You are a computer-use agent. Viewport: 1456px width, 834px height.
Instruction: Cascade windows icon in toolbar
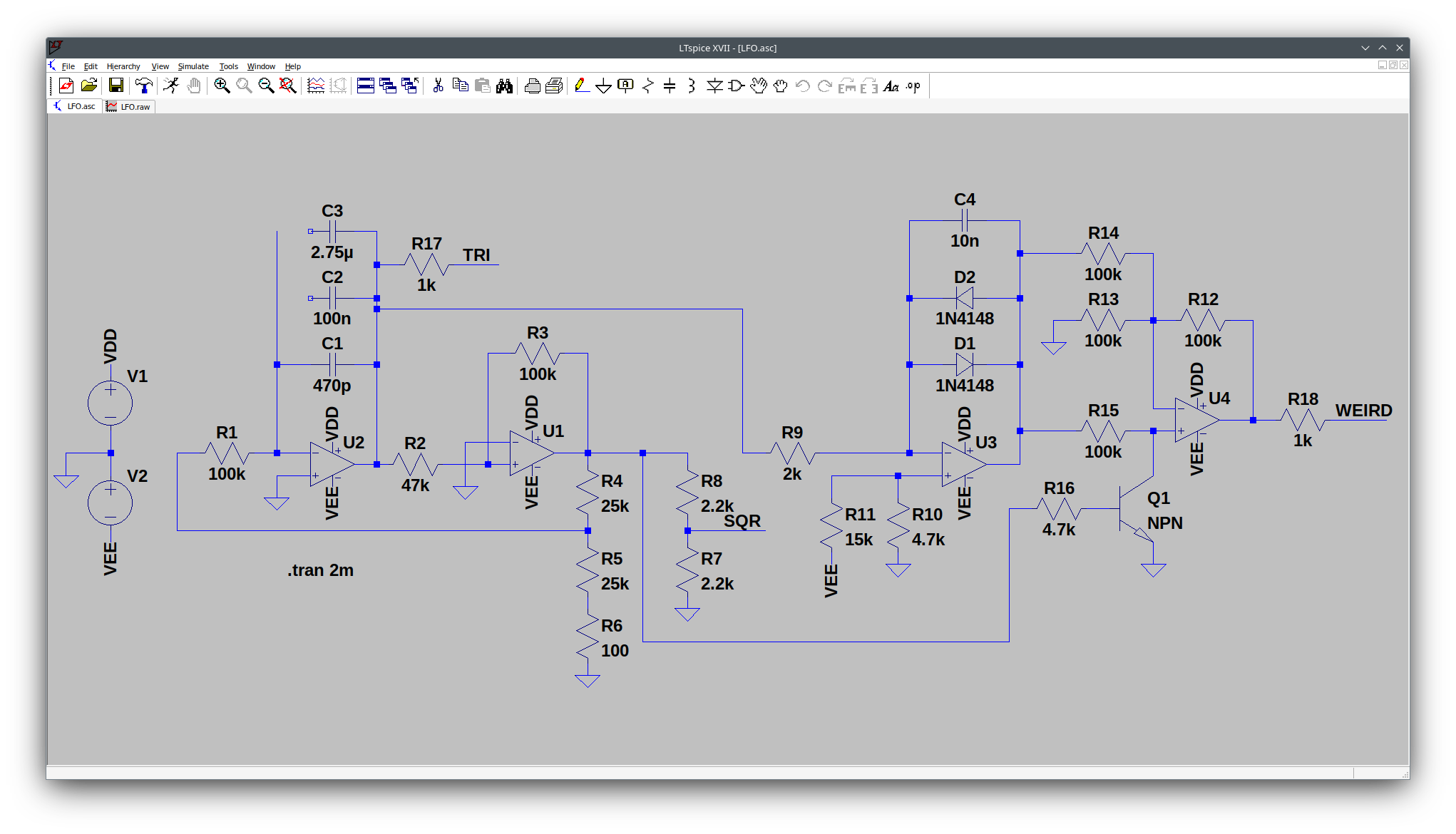[388, 86]
